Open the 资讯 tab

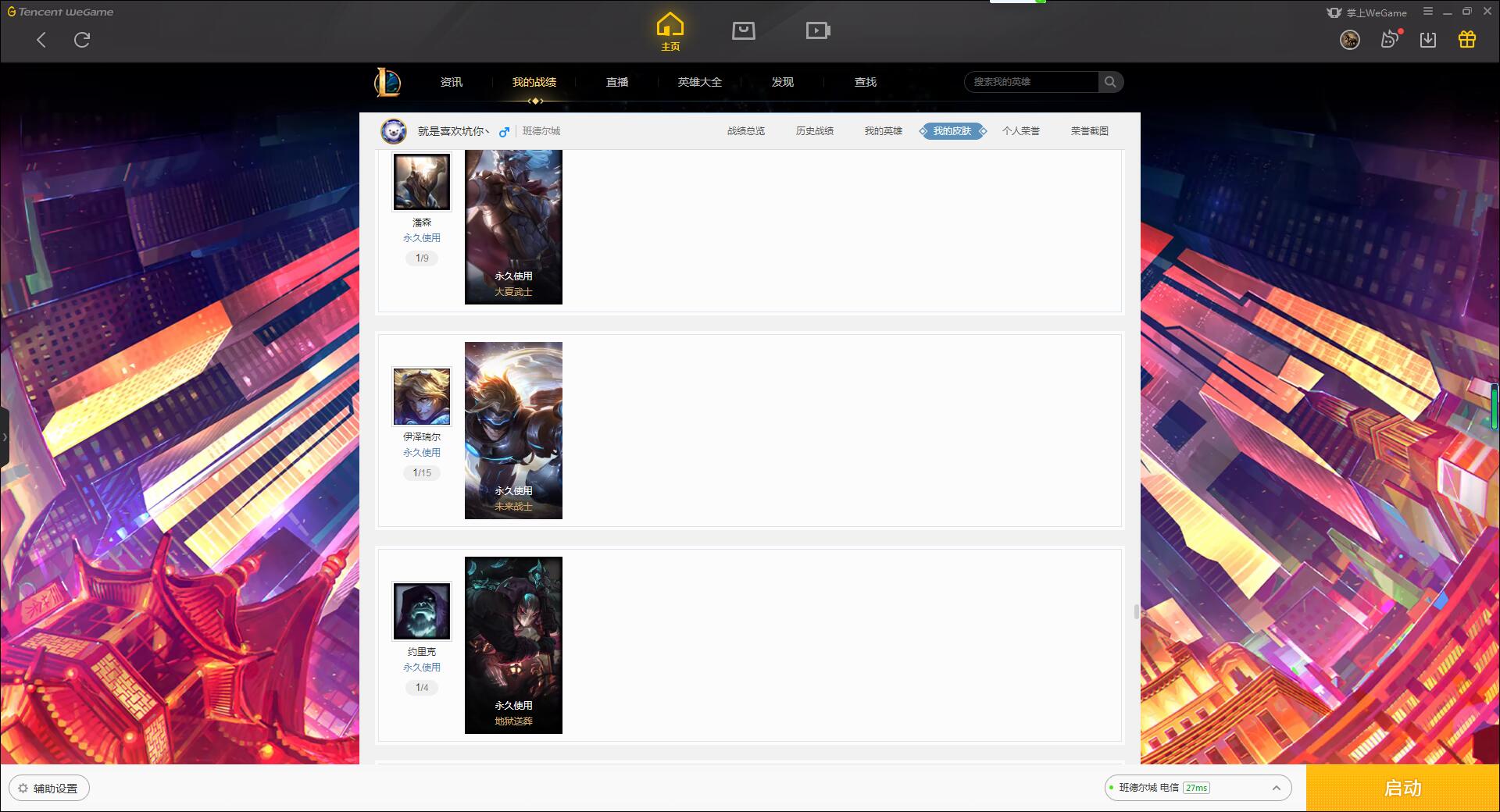[451, 82]
